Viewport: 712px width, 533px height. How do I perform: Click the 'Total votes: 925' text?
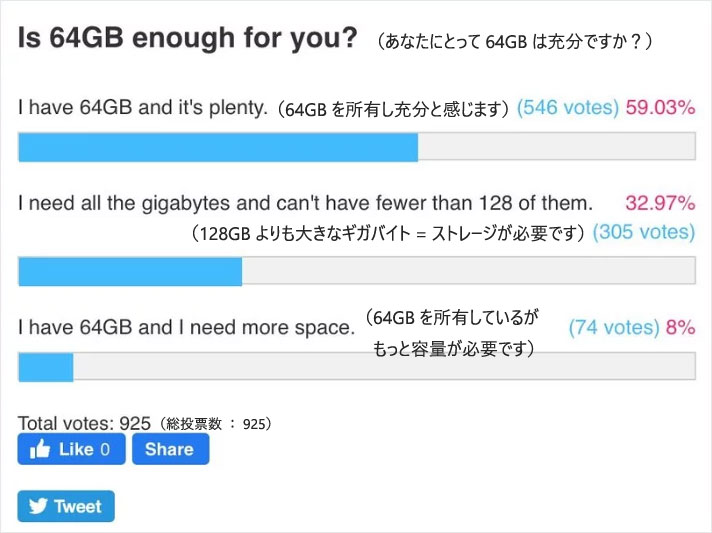click(84, 423)
